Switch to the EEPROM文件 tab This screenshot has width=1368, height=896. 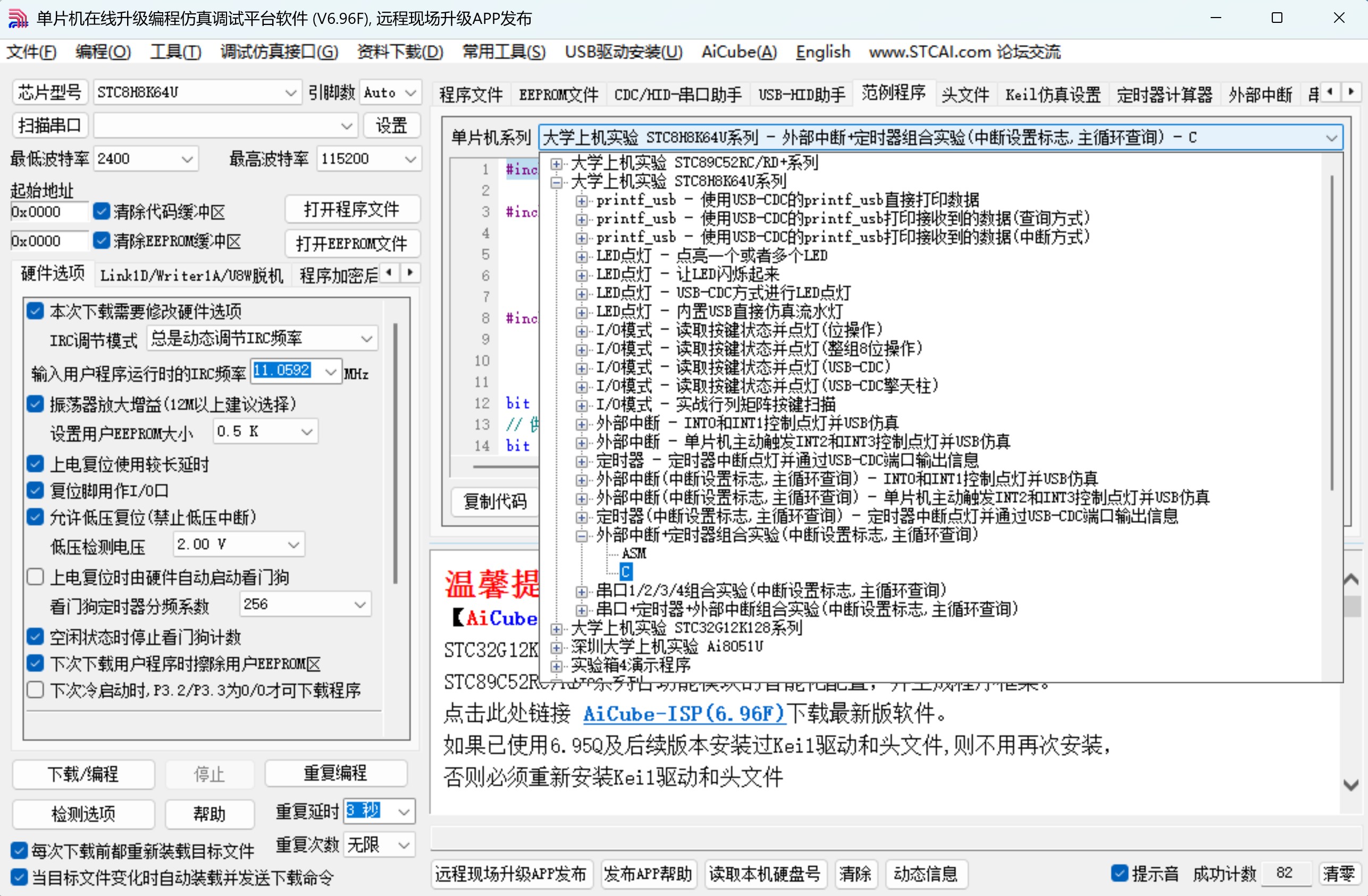(x=558, y=94)
